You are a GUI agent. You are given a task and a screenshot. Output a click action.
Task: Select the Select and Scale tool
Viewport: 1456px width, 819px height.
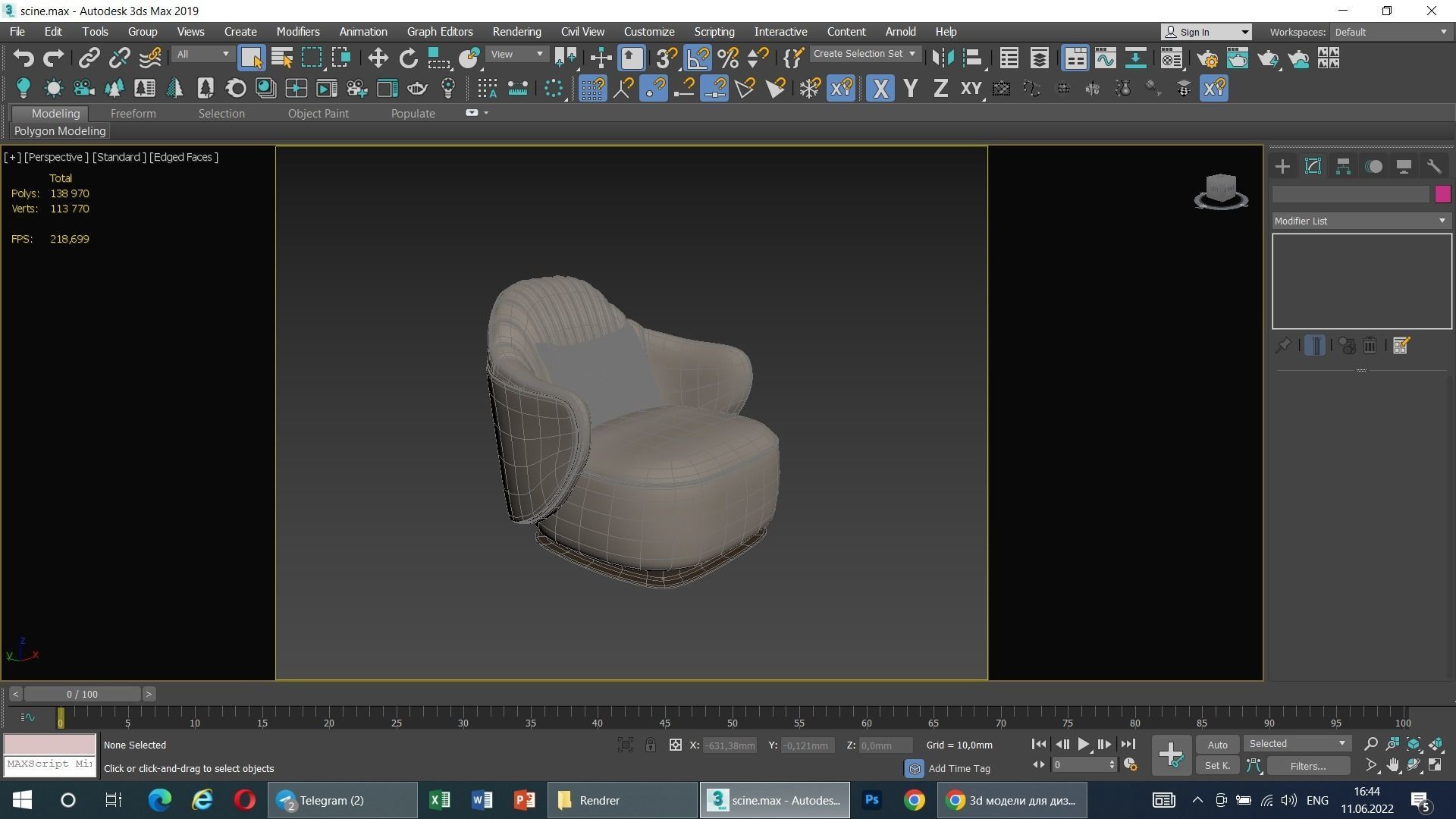click(438, 58)
